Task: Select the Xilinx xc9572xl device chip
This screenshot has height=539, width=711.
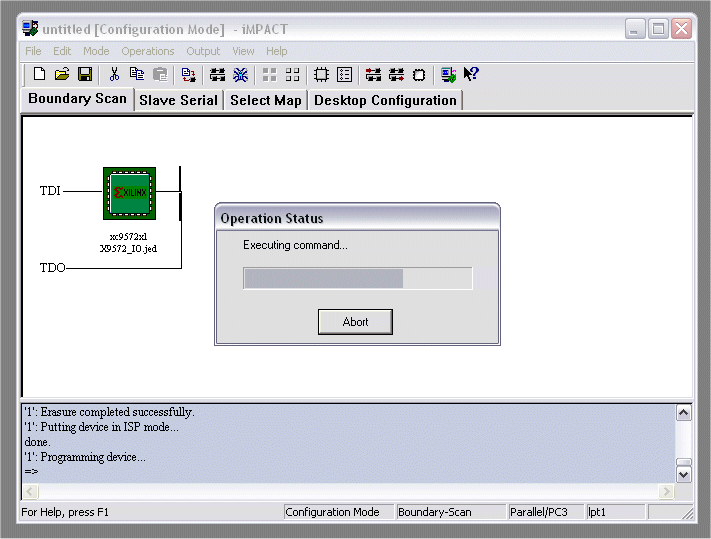Action: [x=130, y=194]
